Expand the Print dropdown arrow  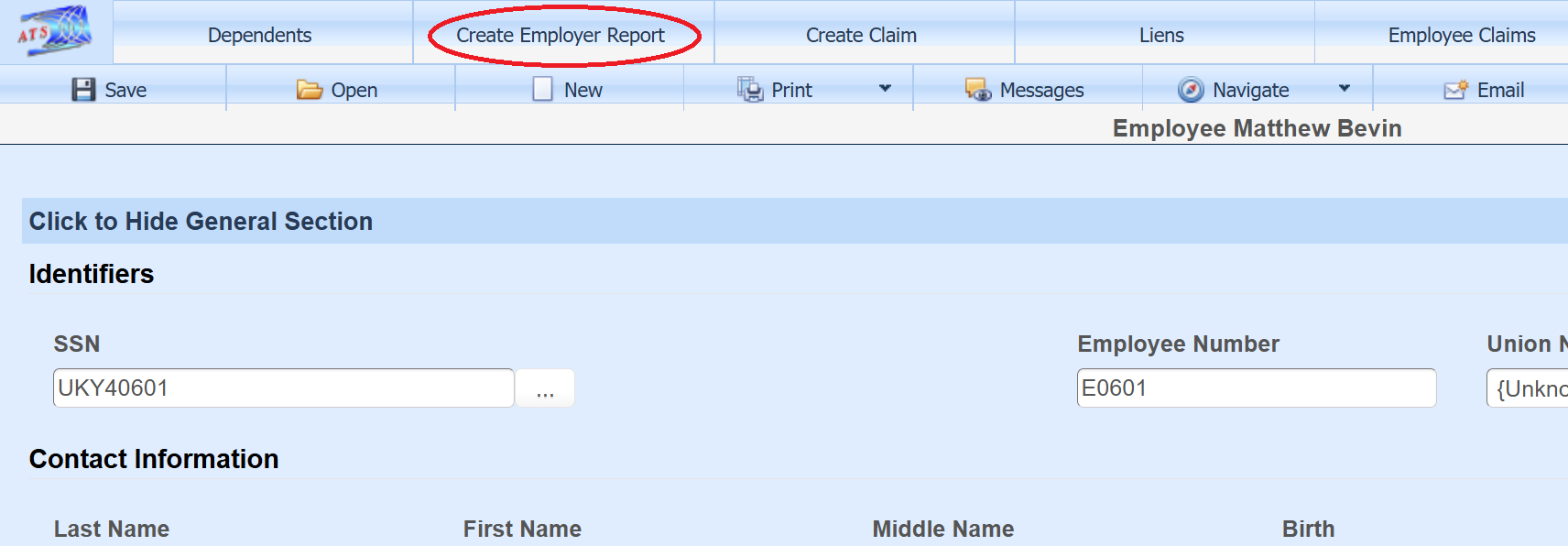point(885,89)
